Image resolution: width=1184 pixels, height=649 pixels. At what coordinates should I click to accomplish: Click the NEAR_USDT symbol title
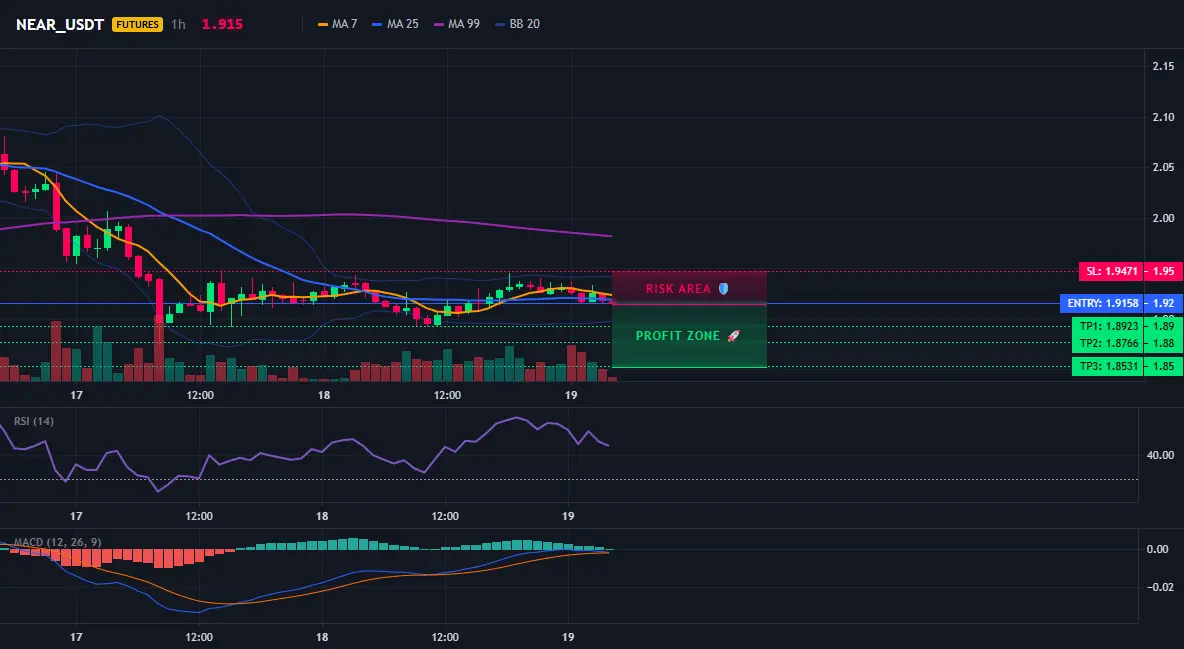click(60, 24)
